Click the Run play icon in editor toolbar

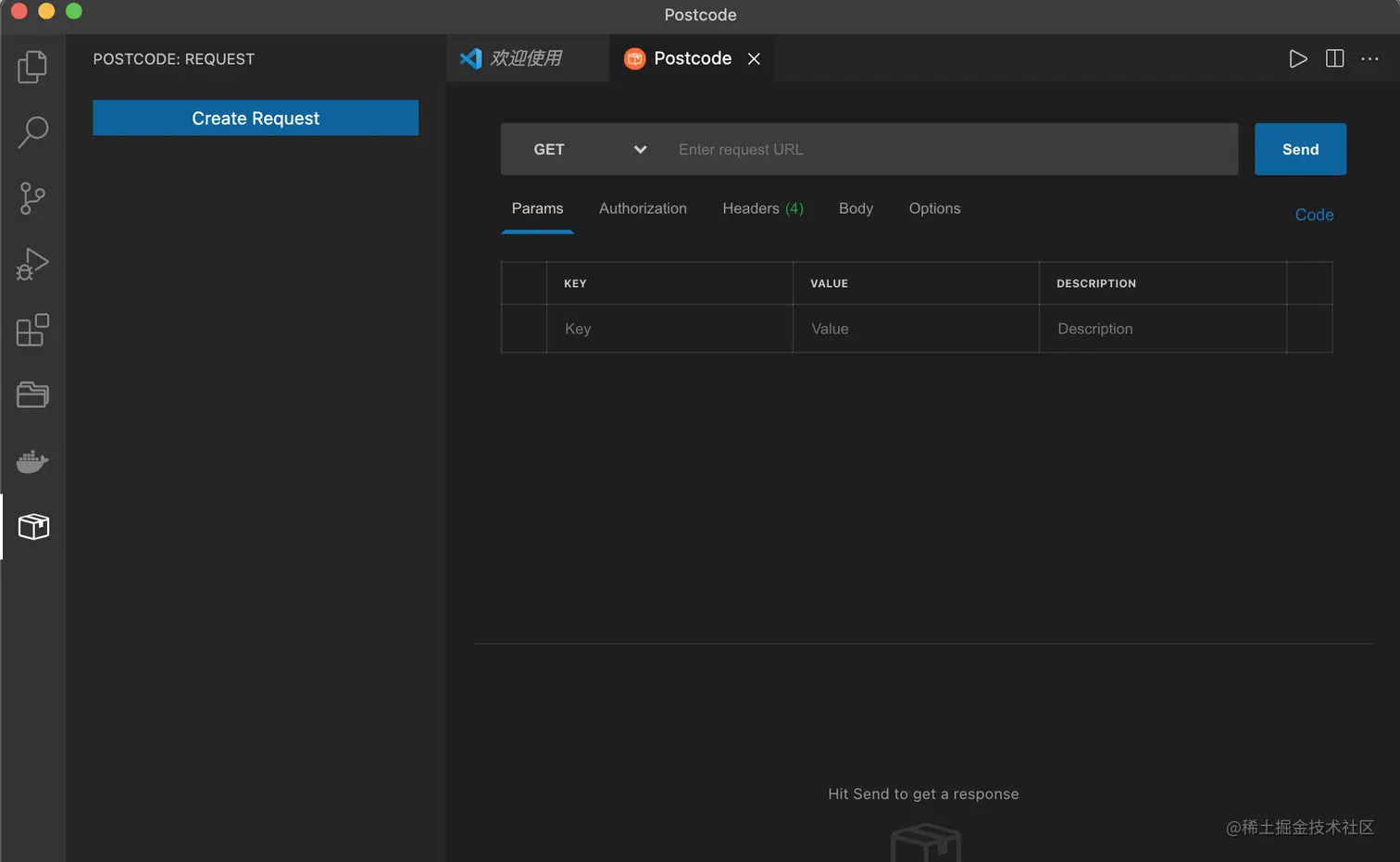1298,59
